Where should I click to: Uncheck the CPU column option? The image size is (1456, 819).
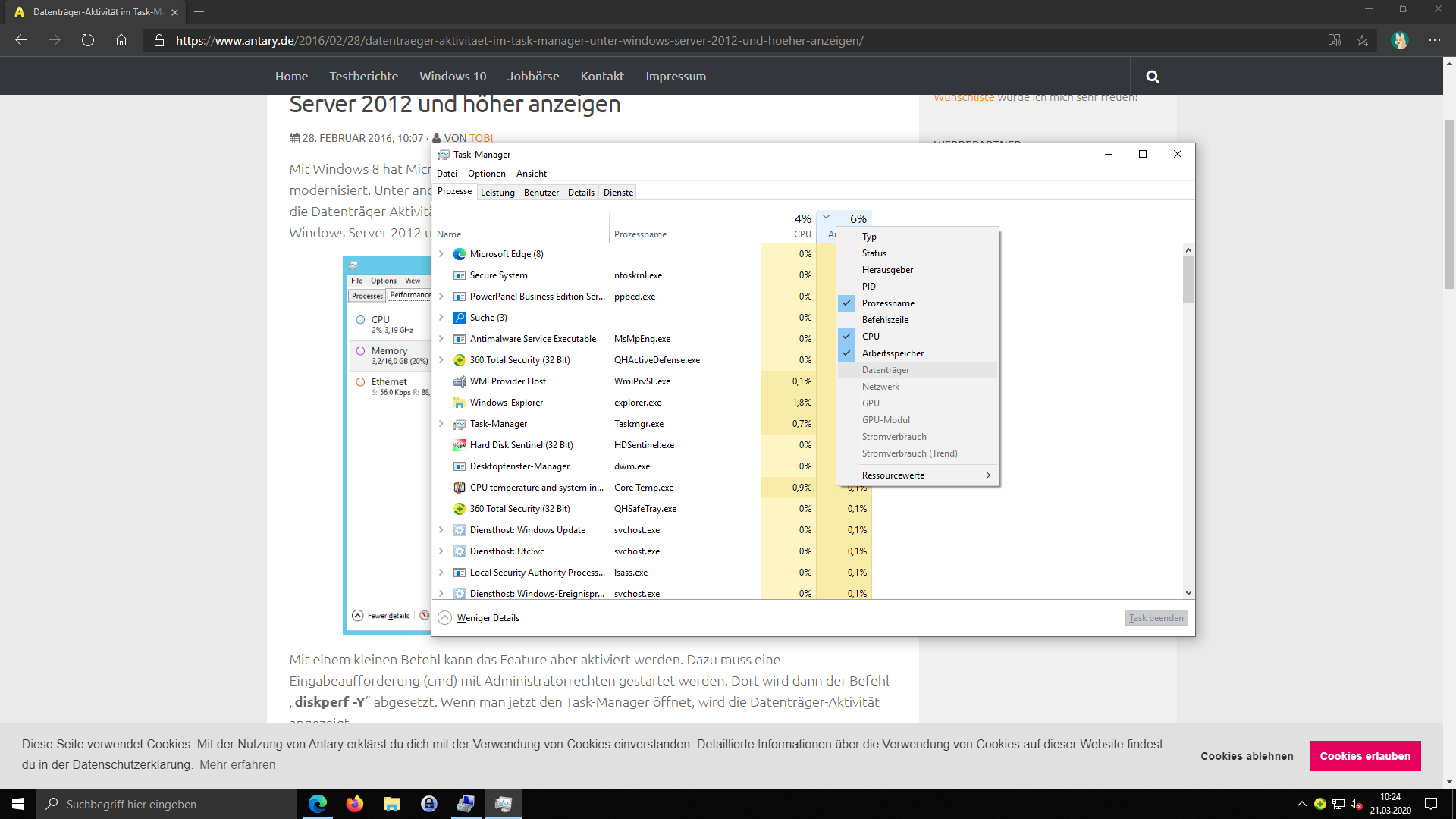871,337
